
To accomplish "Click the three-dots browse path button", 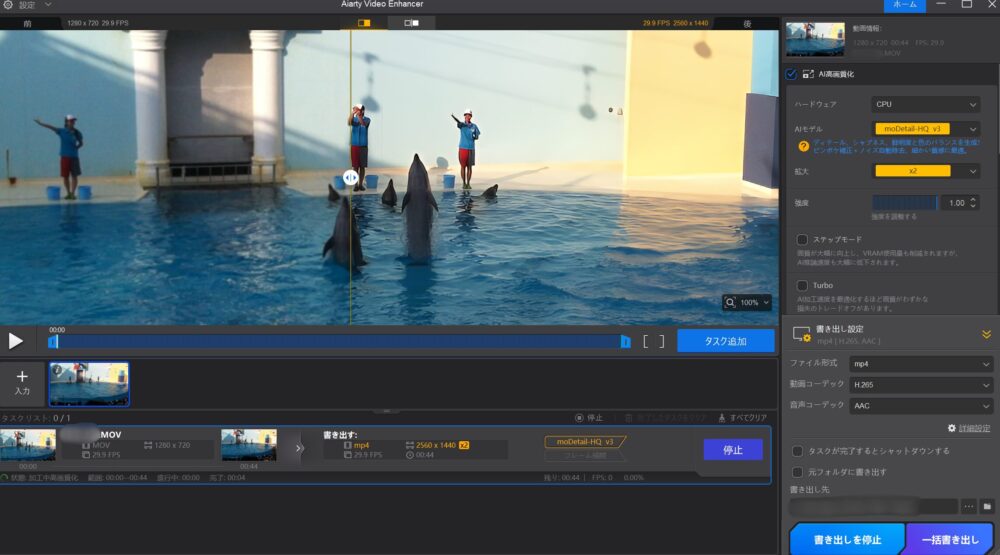I will tap(968, 507).
